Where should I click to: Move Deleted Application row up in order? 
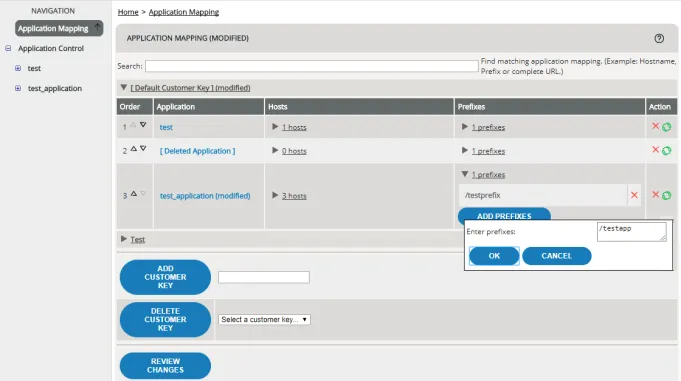point(134,149)
